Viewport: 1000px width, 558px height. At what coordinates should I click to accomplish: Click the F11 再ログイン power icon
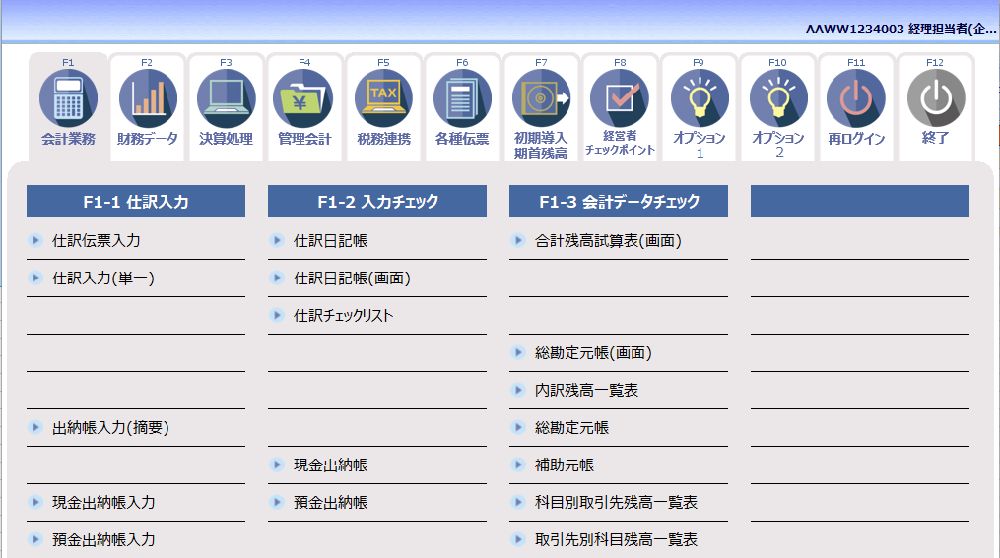pos(857,99)
